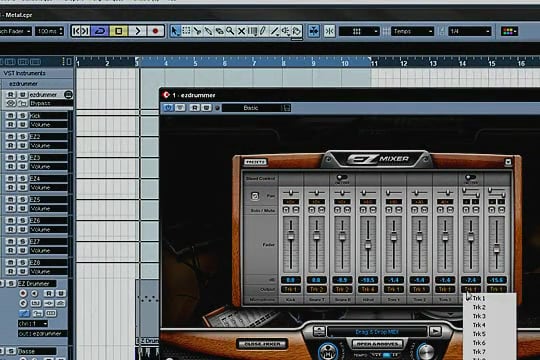Click the Stop transport button

pyautogui.click(x=119, y=31)
